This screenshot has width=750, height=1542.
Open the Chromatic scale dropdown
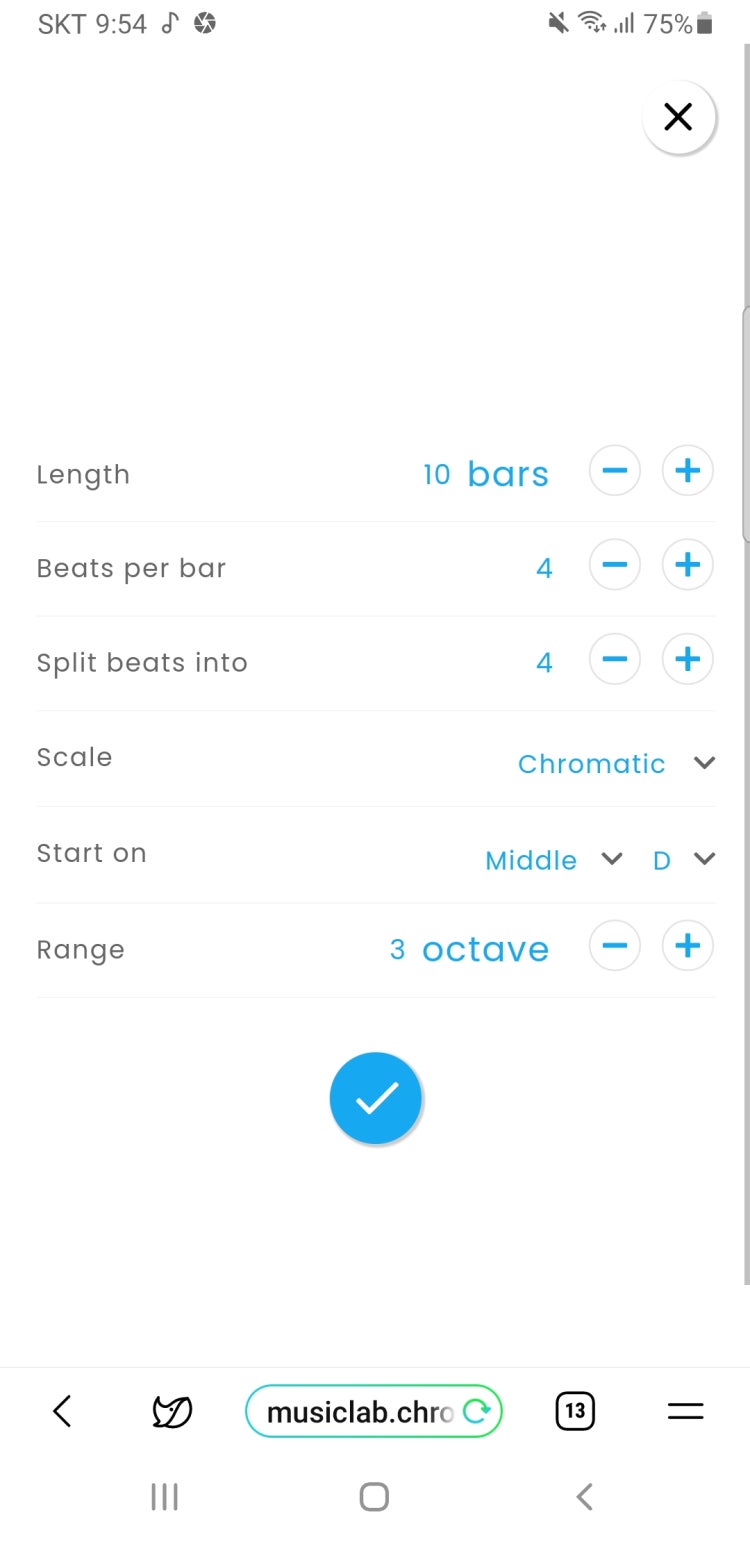617,763
